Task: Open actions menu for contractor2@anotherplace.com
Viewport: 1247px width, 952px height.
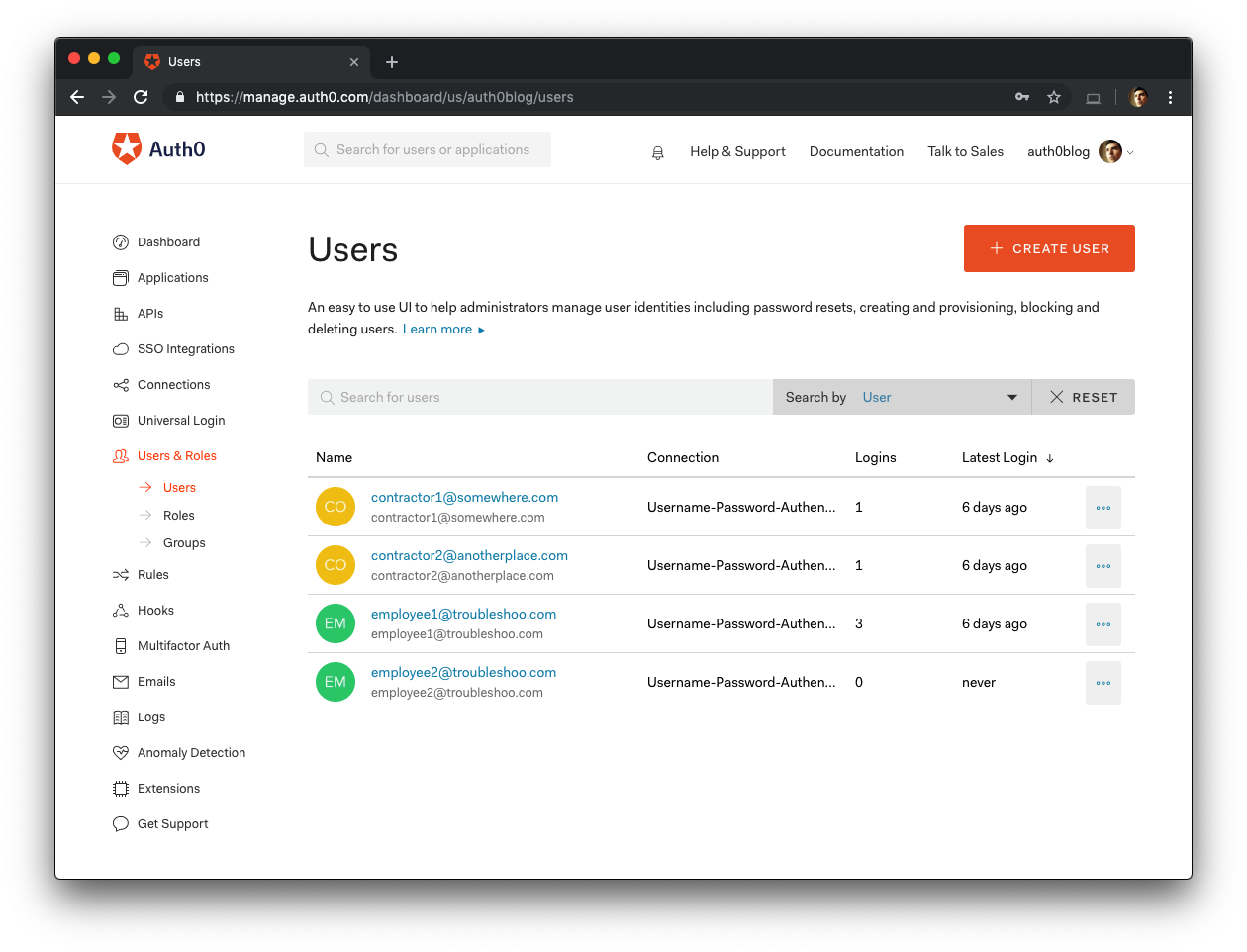Action: coord(1103,566)
